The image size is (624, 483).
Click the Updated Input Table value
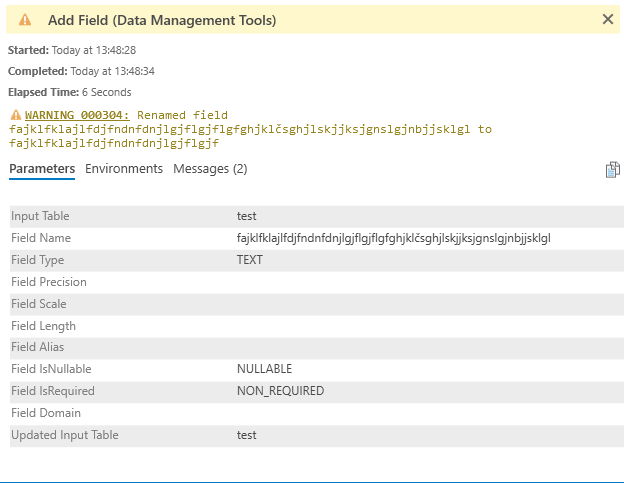pyautogui.click(x=247, y=435)
